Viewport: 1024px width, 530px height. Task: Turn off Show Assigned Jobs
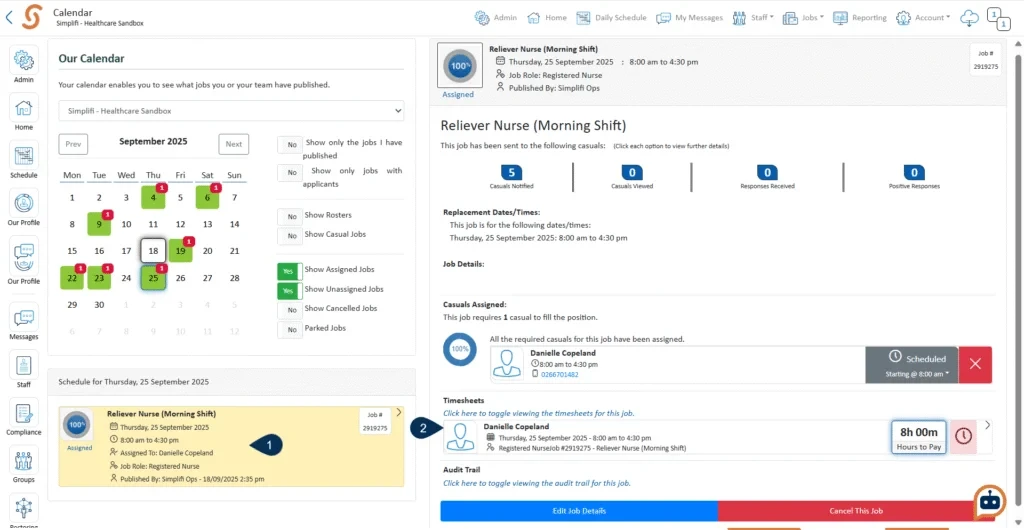[x=290, y=271]
